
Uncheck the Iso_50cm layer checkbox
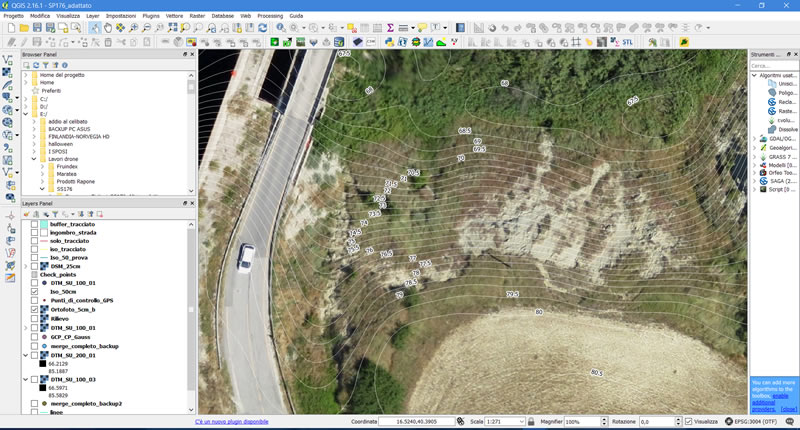click(34, 292)
